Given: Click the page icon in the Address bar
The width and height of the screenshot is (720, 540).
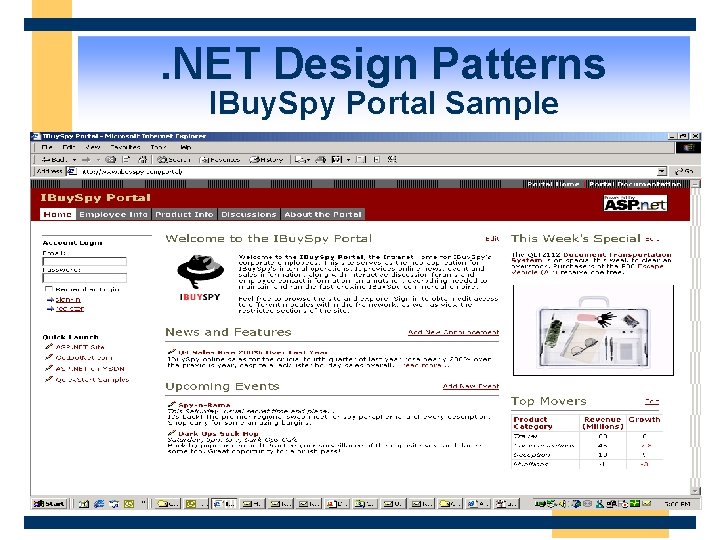Looking at the screenshot, I should (71, 171).
